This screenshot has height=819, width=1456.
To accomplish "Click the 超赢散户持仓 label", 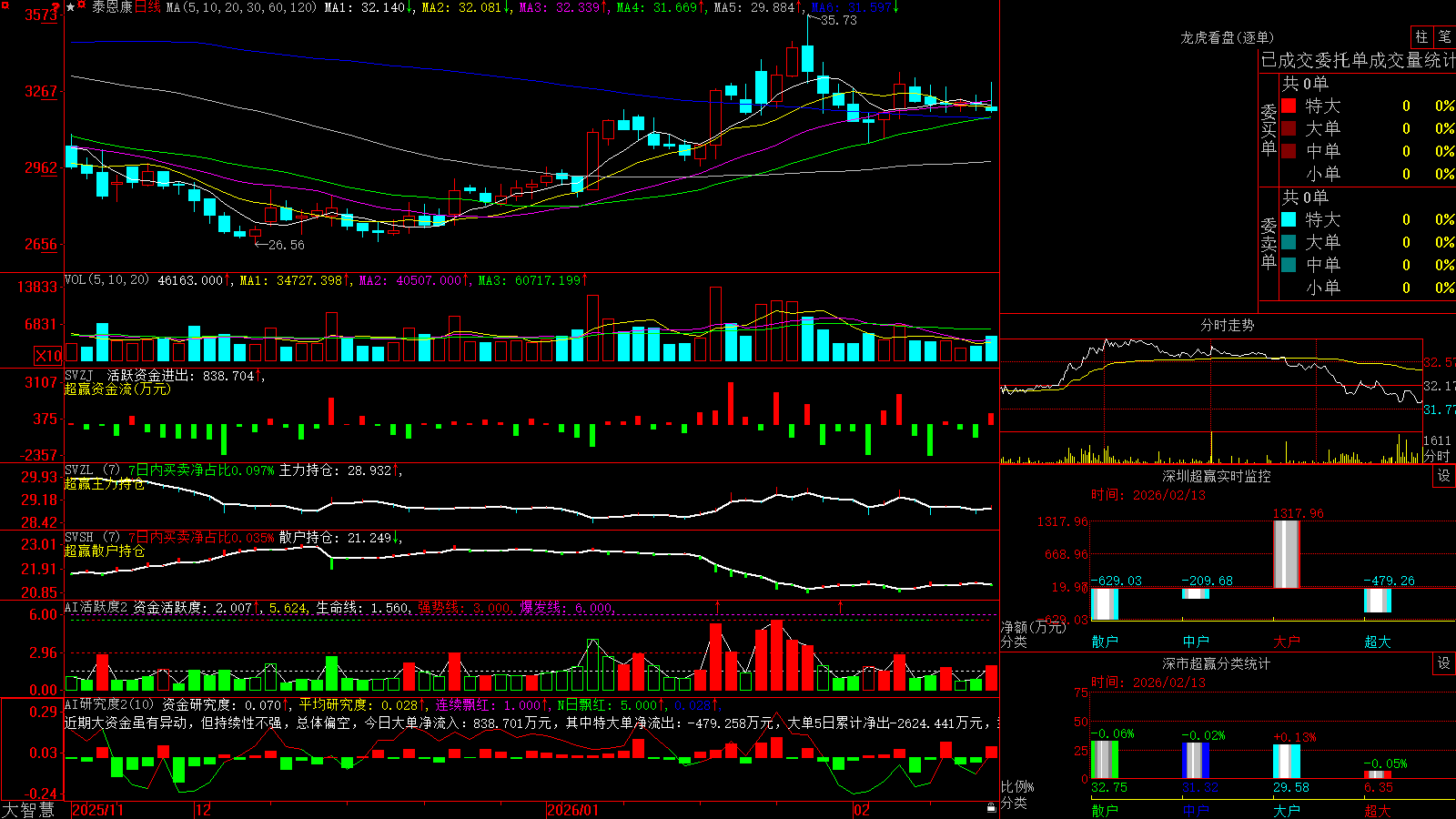I will click(x=105, y=551).
